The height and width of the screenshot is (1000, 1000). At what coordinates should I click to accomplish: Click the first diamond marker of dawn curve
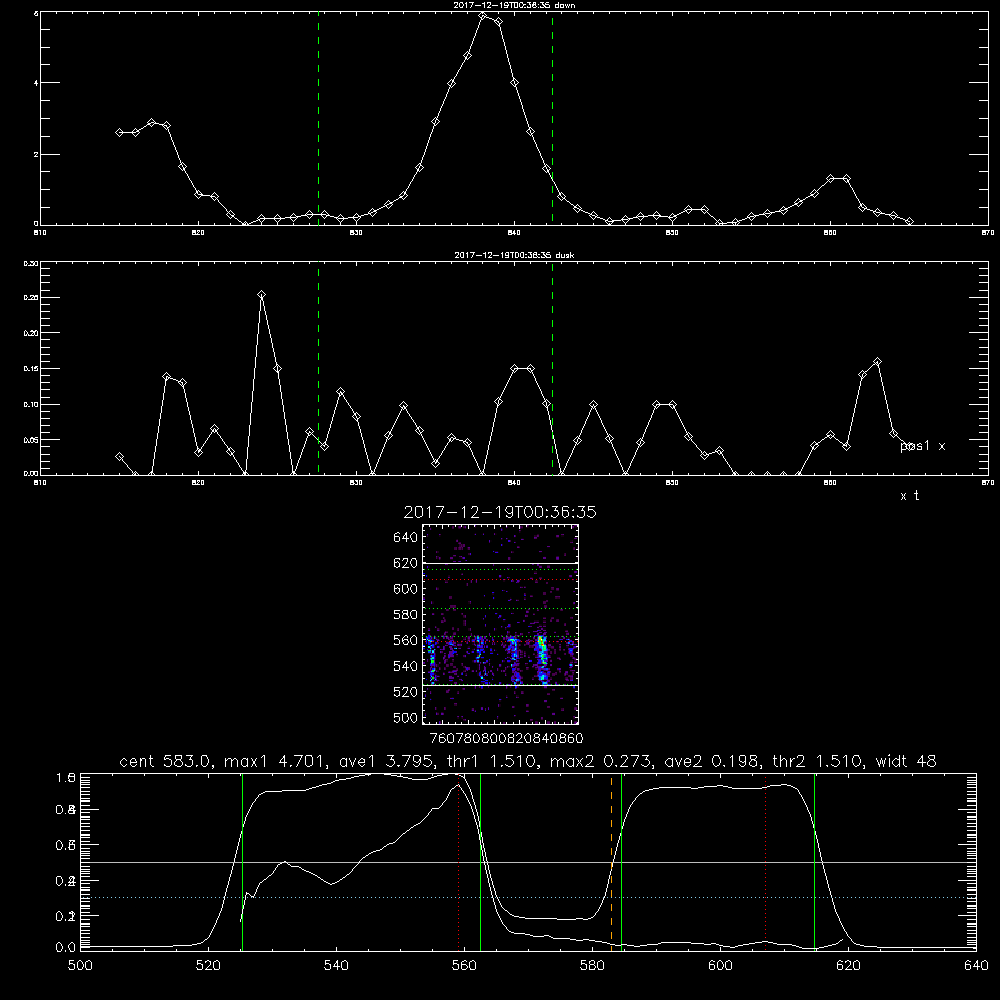[119, 133]
